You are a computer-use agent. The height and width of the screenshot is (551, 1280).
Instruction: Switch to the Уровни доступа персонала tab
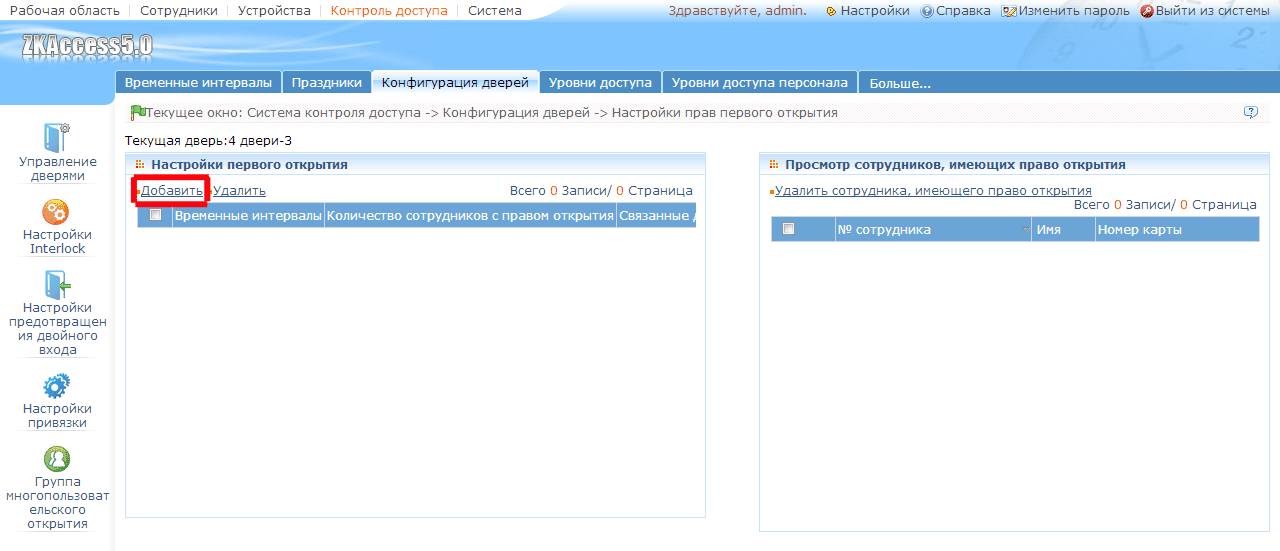(760, 82)
